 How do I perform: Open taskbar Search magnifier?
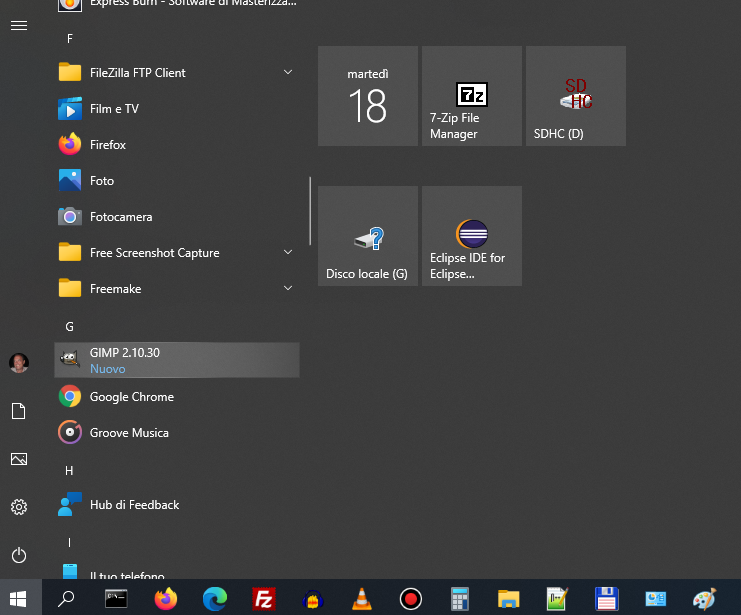pos(66,599)
